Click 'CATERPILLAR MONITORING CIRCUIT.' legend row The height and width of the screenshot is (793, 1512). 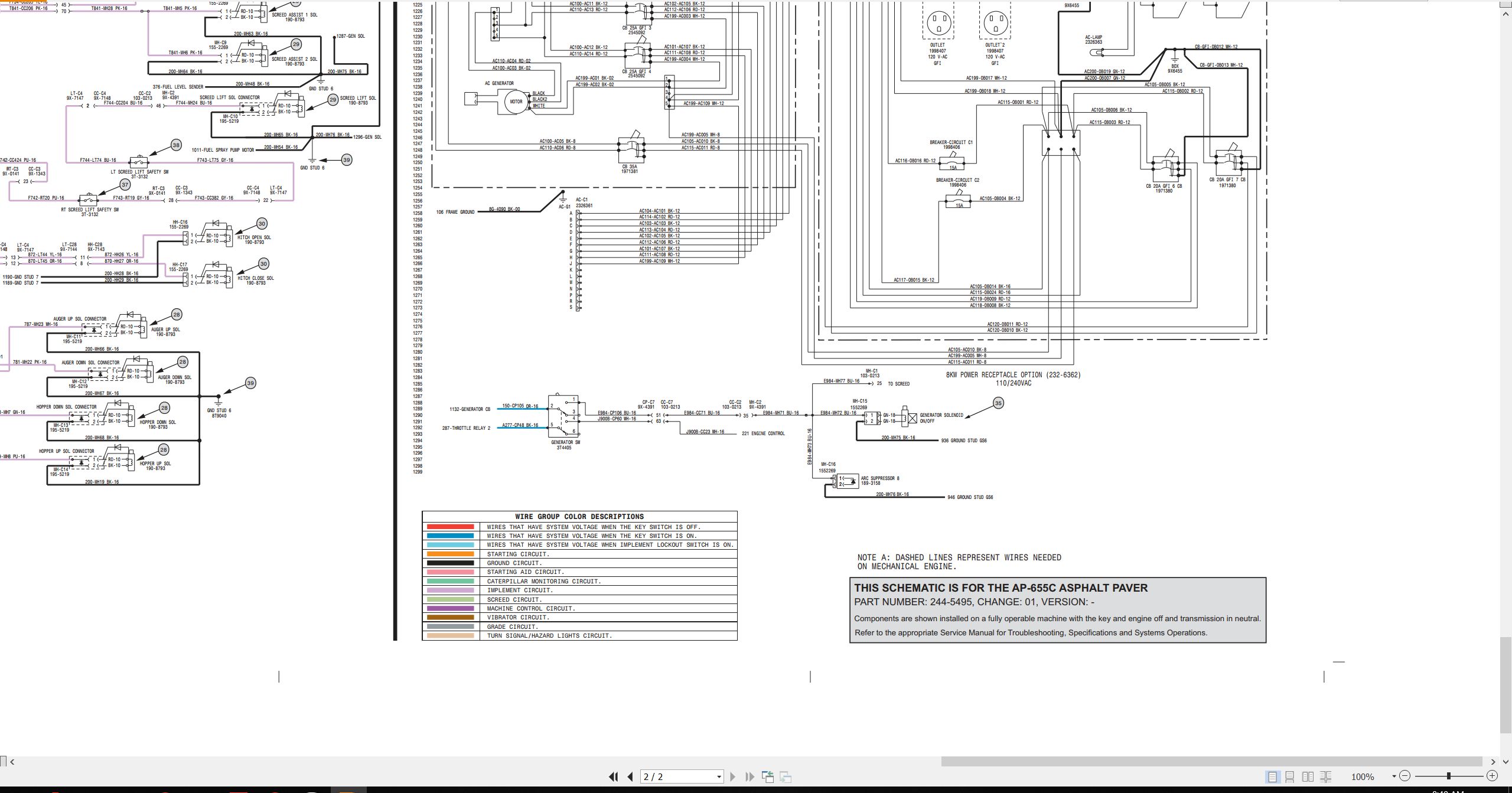coord(579,582)
